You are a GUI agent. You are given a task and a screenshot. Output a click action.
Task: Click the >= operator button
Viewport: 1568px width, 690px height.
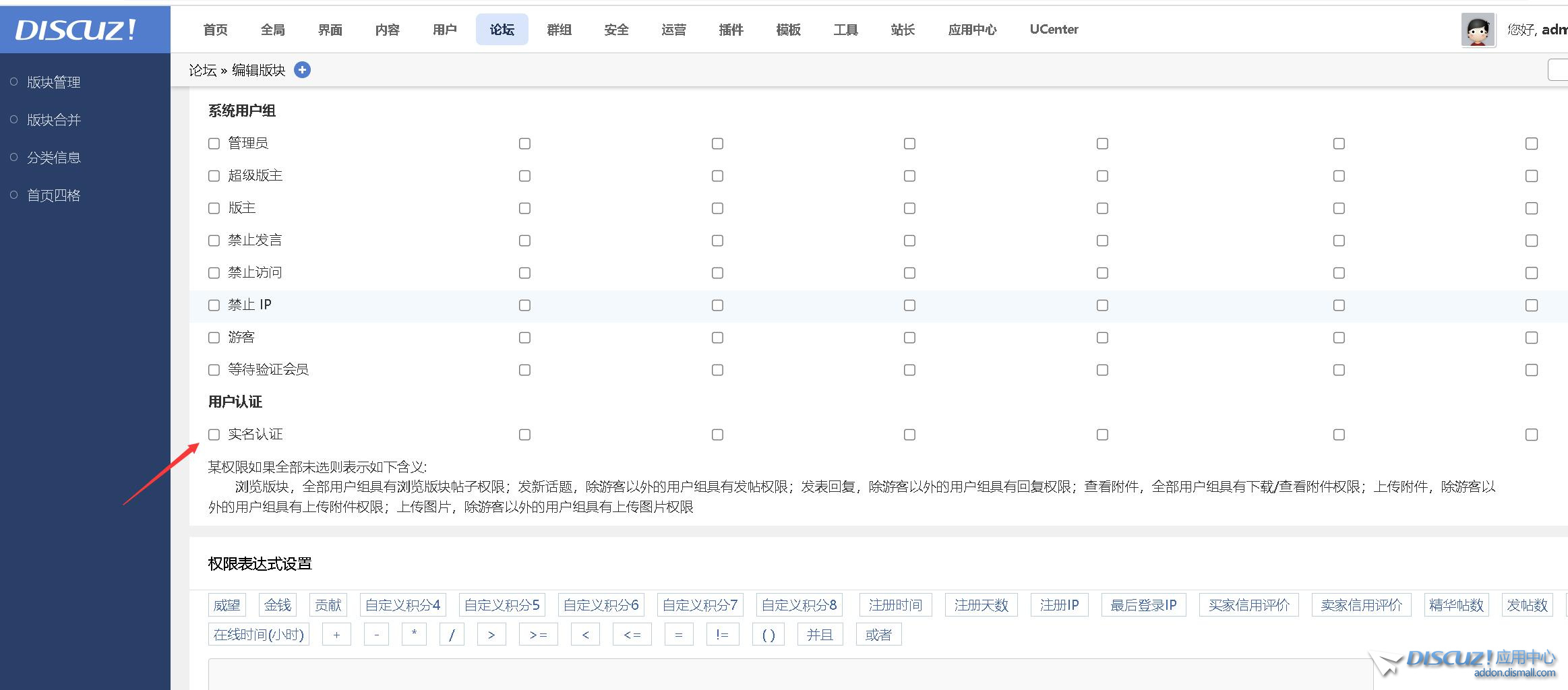[539, 635]
